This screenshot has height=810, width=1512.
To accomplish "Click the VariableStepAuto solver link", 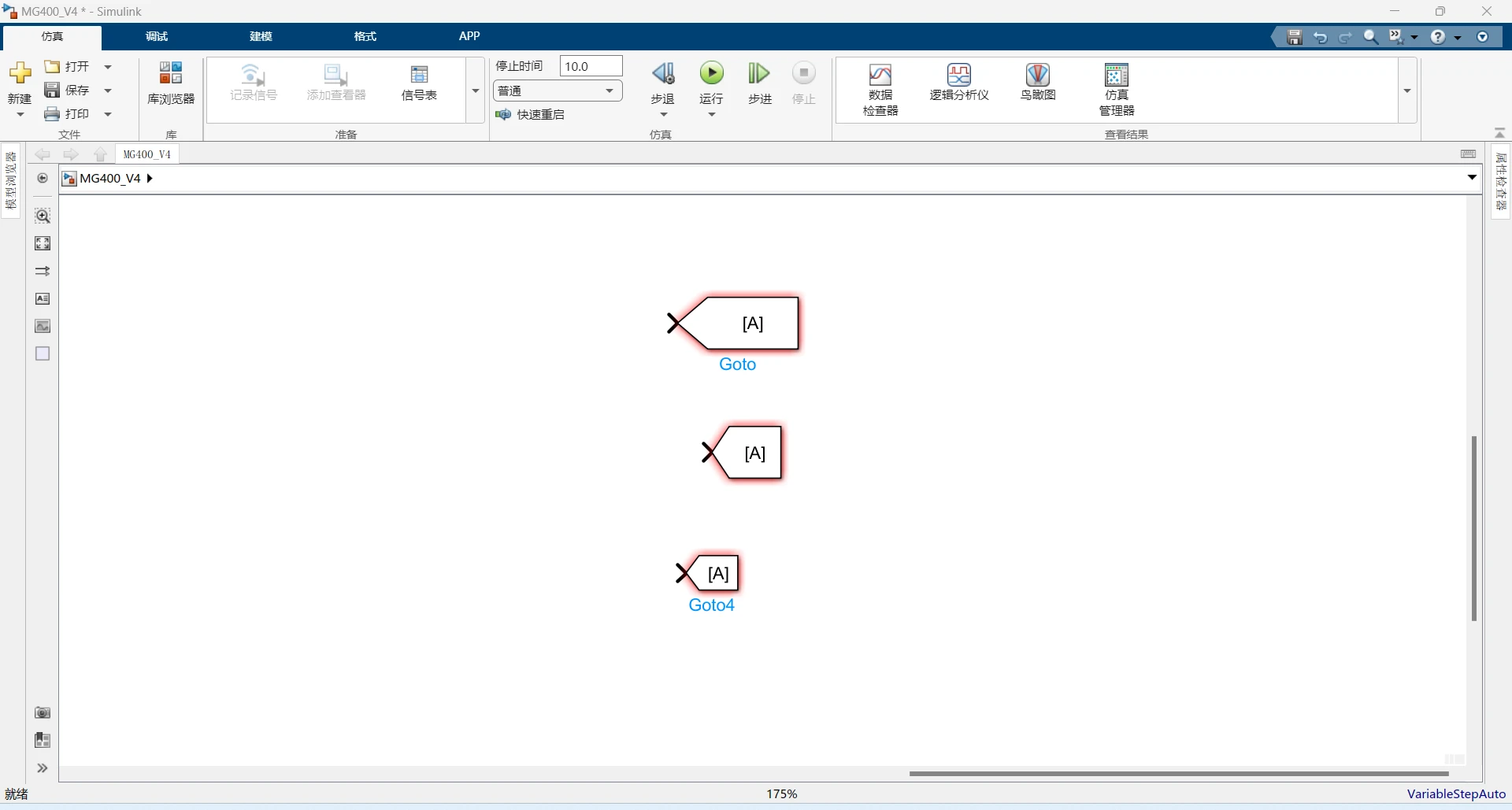I will pos(1456,794).
